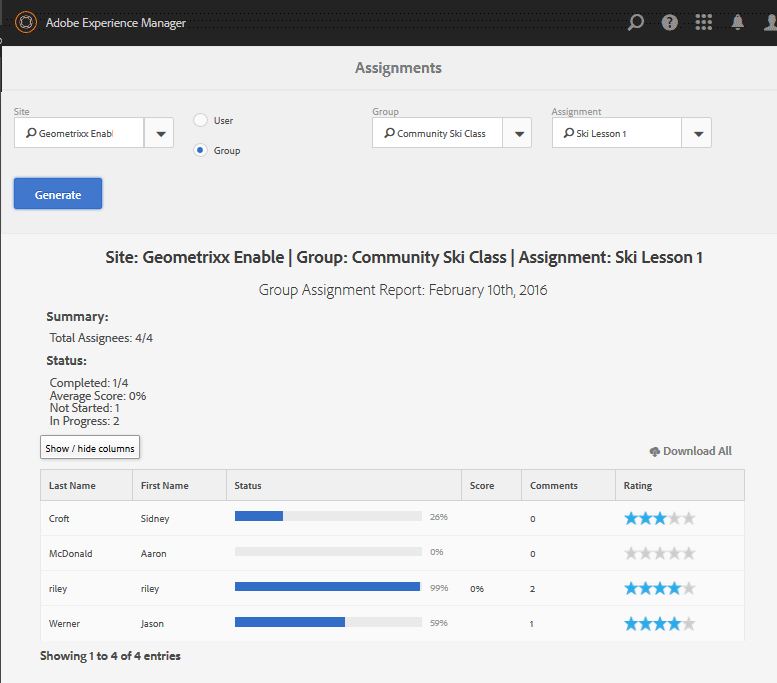Open search using the magnifier icon
777x683 pixels.
635,22
